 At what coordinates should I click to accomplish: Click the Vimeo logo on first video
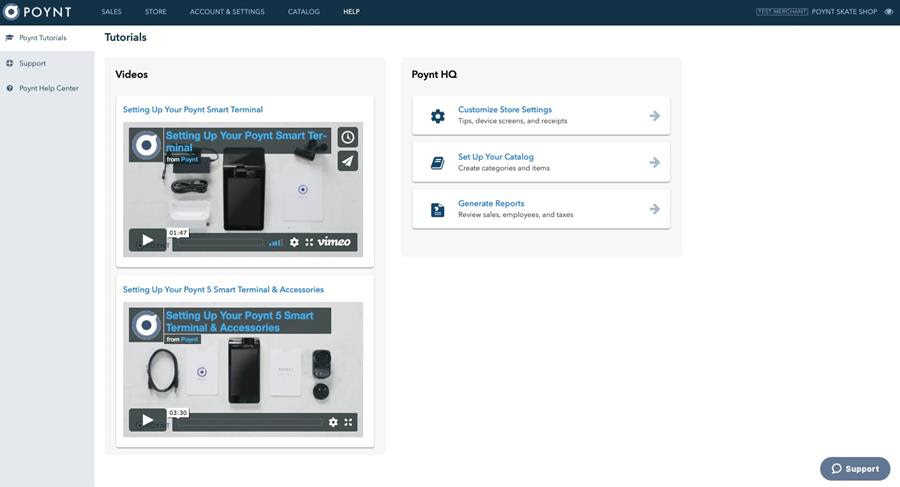coord(334,242)
